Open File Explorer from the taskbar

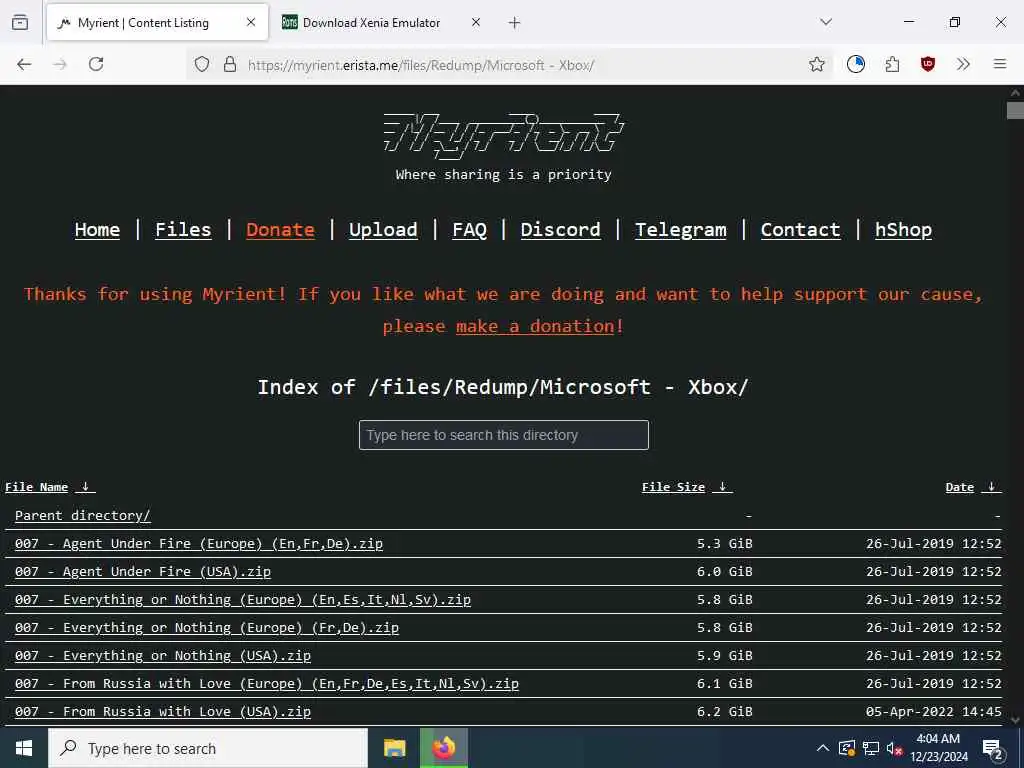(x=394, y=748)
